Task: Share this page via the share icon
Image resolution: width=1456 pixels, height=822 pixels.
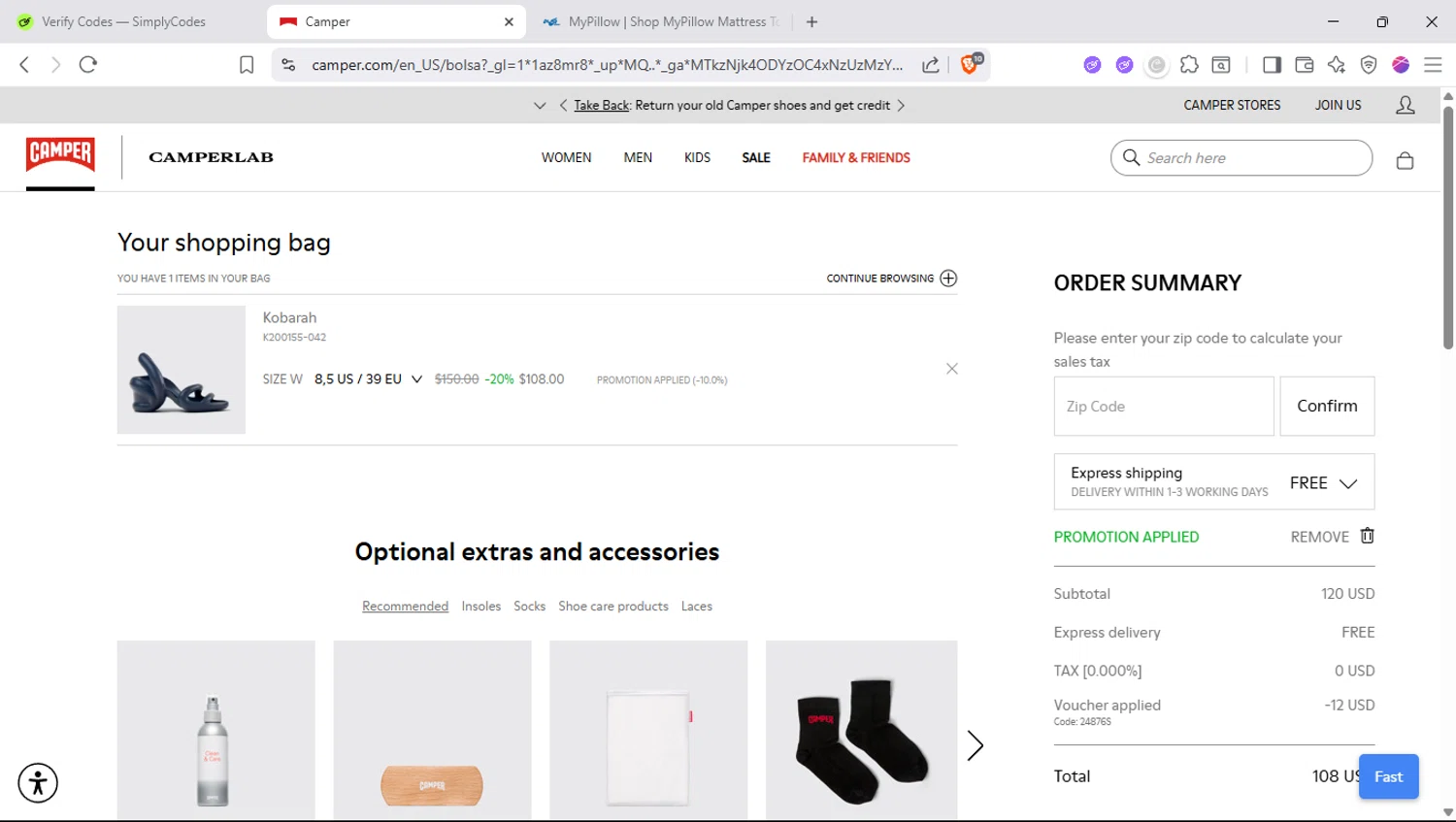Action: [930, 65]
